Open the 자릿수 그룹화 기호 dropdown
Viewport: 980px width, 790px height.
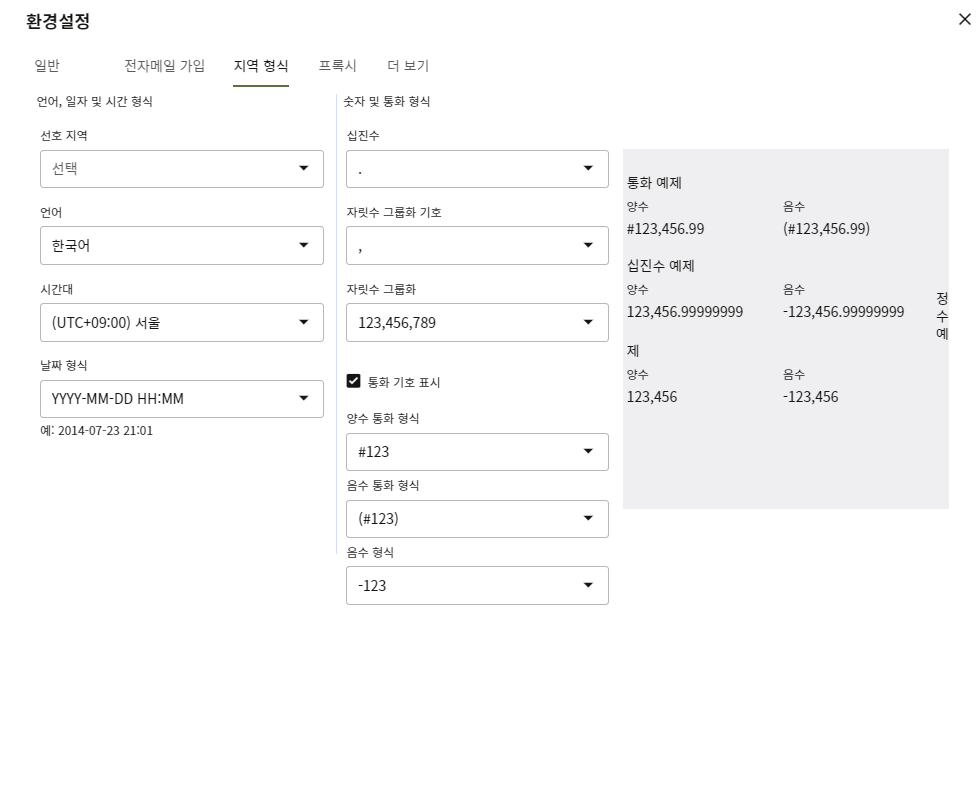coord(588,246)
